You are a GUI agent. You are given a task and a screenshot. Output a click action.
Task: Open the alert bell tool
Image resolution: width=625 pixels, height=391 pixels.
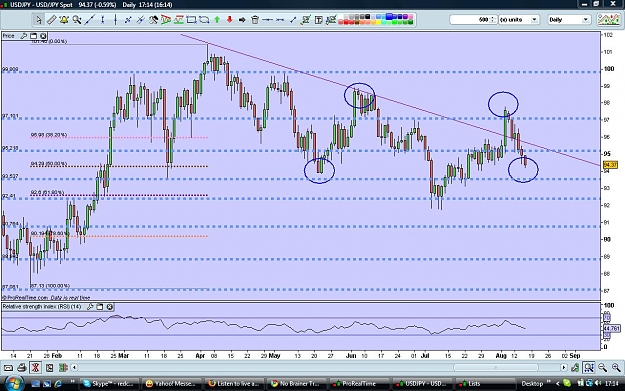pyautogui.click(x=64, y=20)
